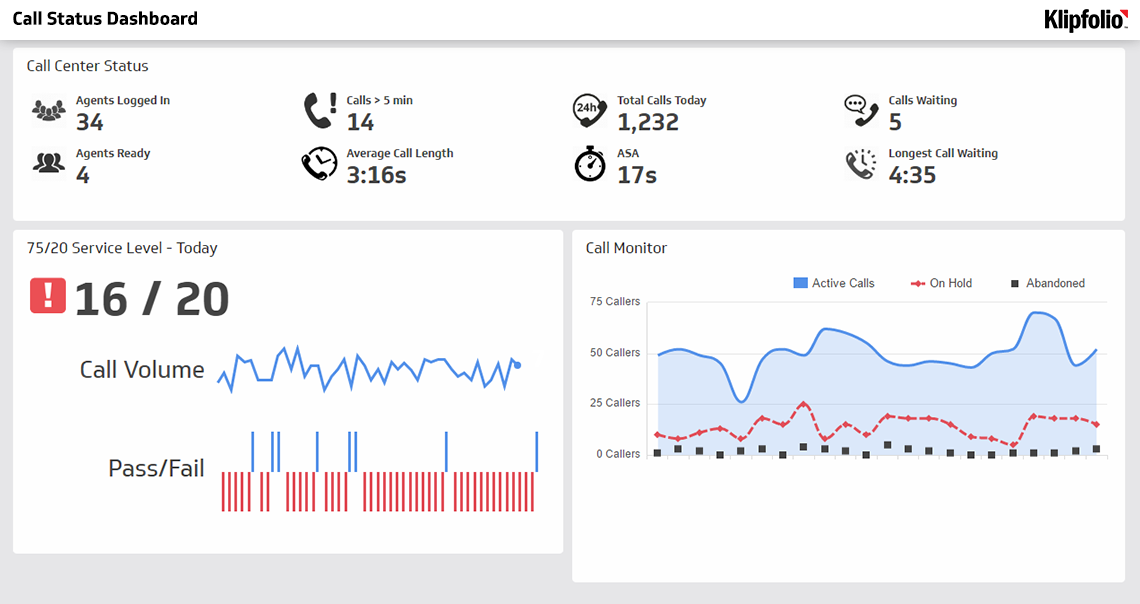Click the Agents Logged In group icon

click(x=48, y=110)
